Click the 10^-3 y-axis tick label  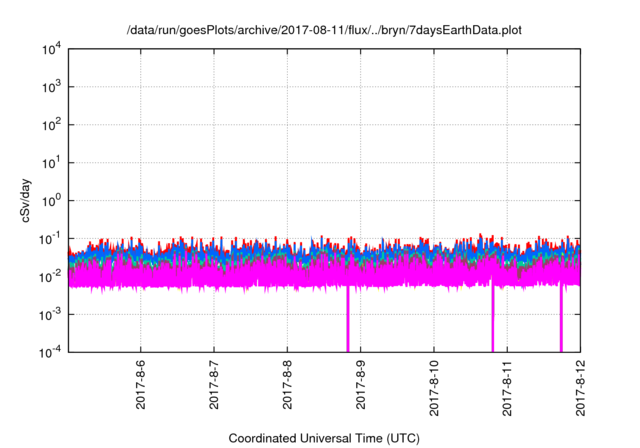[x=50, y=315]
